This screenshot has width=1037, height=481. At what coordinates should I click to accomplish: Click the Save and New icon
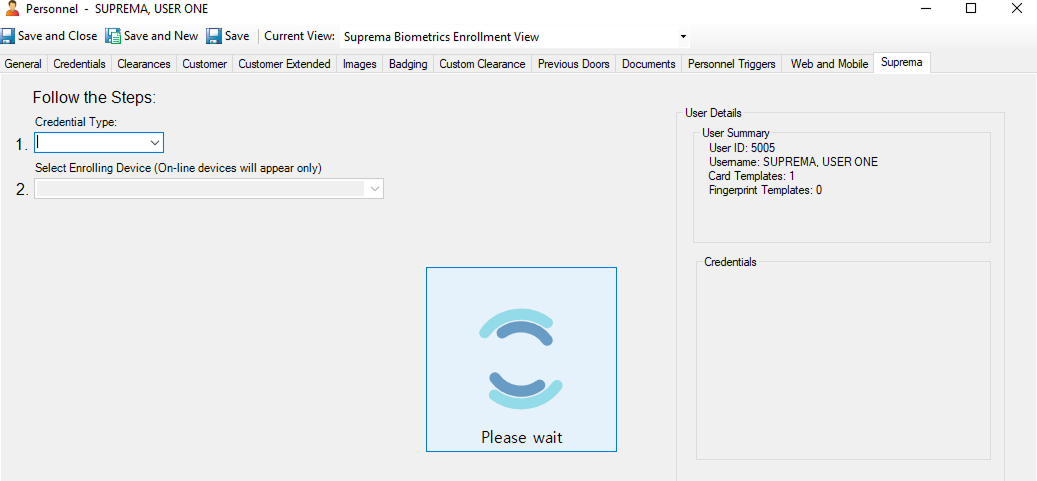click(113, 36)
